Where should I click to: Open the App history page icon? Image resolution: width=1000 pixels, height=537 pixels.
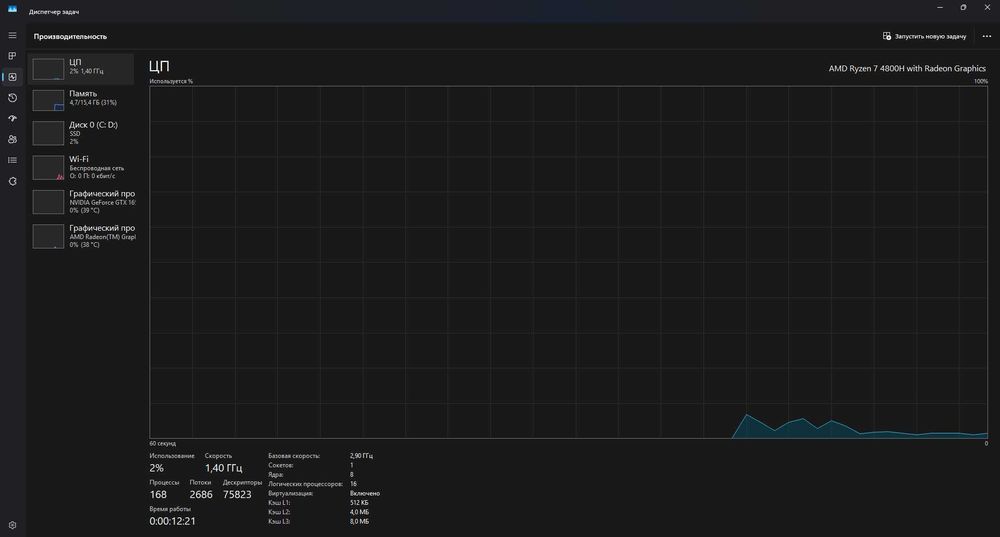[12, 98]
